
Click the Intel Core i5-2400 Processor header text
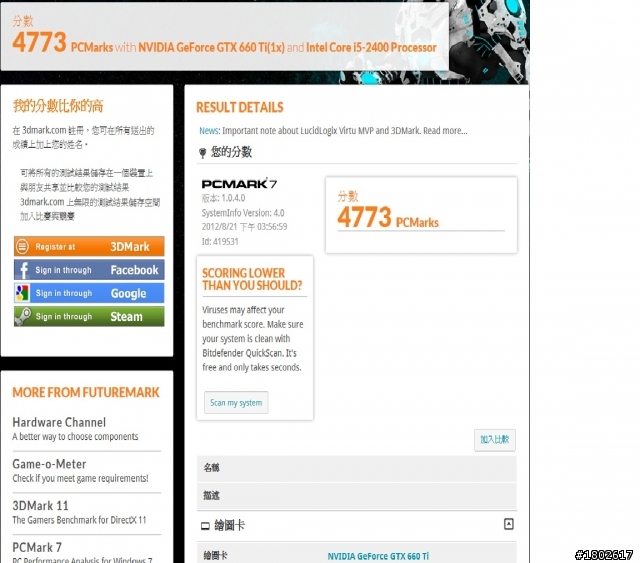tap(371, 48)
